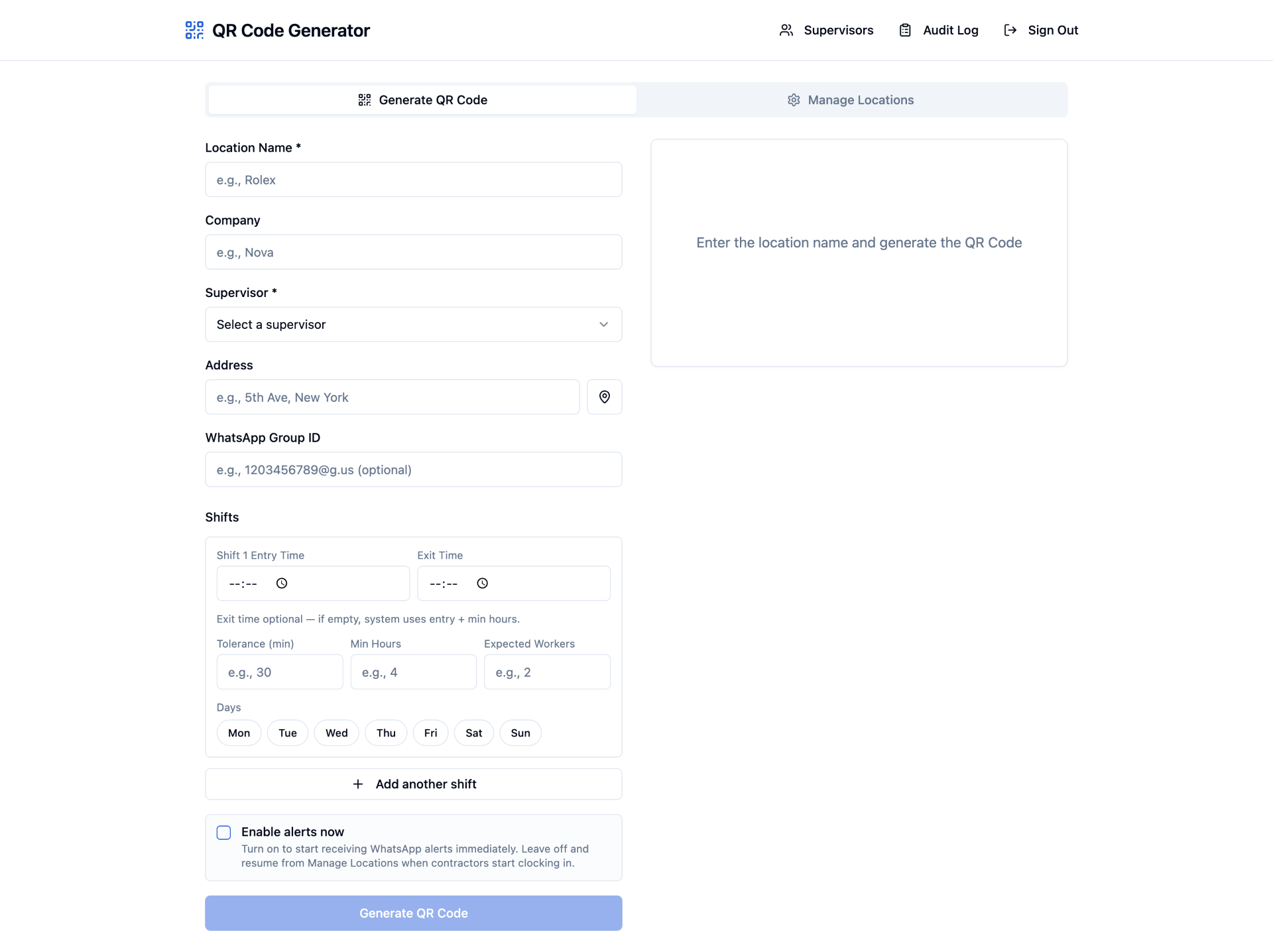The height and width of the screenshot is (952, 1273).
Task: Select the Generate QR Code tab
Action: (423, 100)
